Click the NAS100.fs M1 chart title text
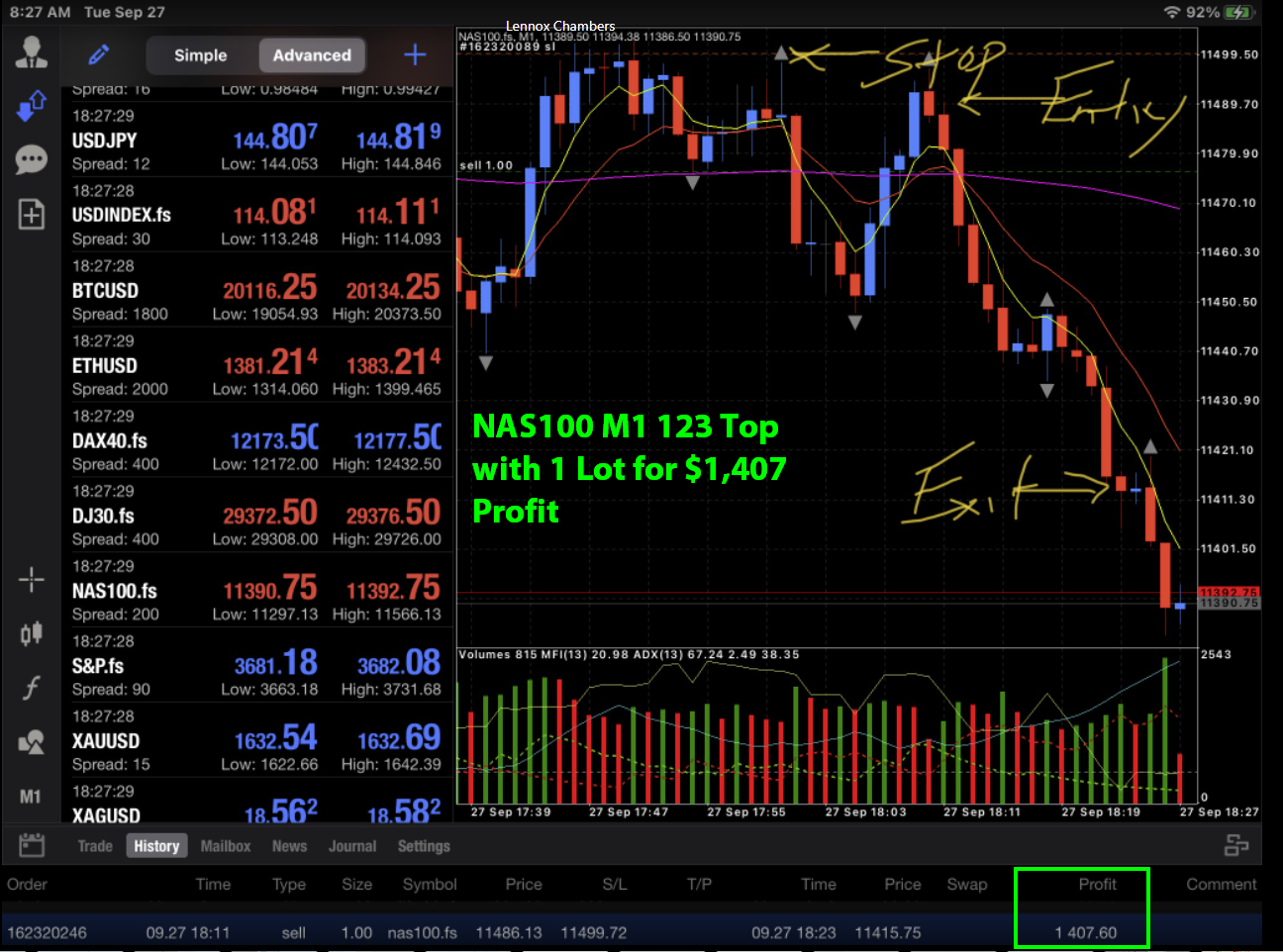The height and width of the screenshot is (952, 1283). 599,37
